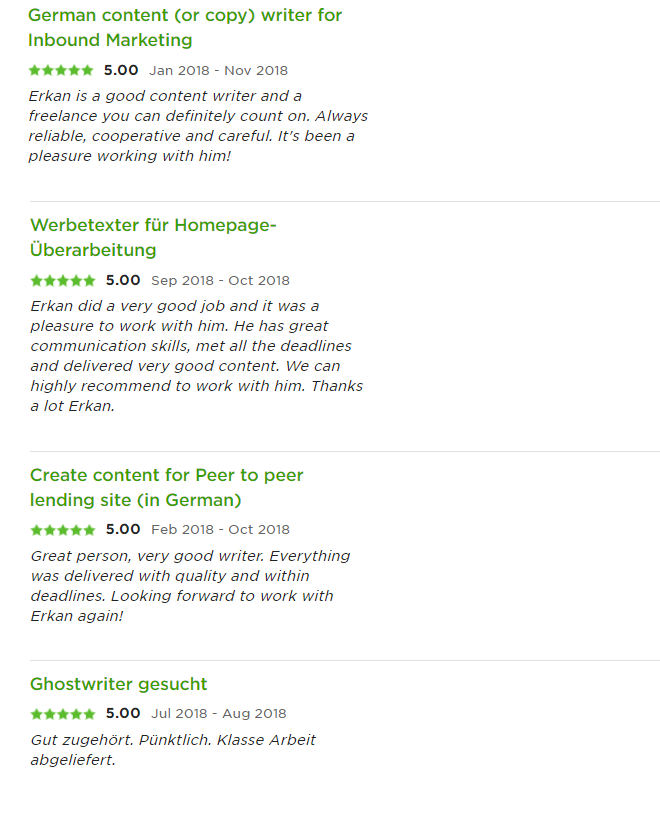Image resolution: width=660 pixels, height=834 pixels.
Task: Click date range 'Feb 2018 - Oct 2018'
Action: (x=220, y=530)
